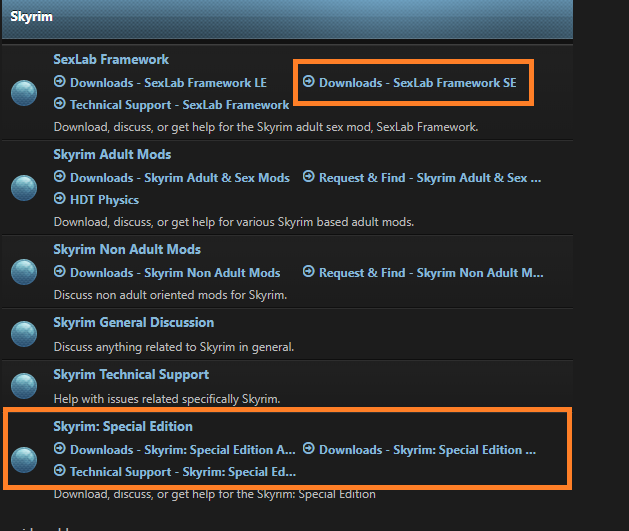Screen dimensions: 629x531
Task: Open Downloads - SexLab Framework SE subforum
Action: (418, 83)
